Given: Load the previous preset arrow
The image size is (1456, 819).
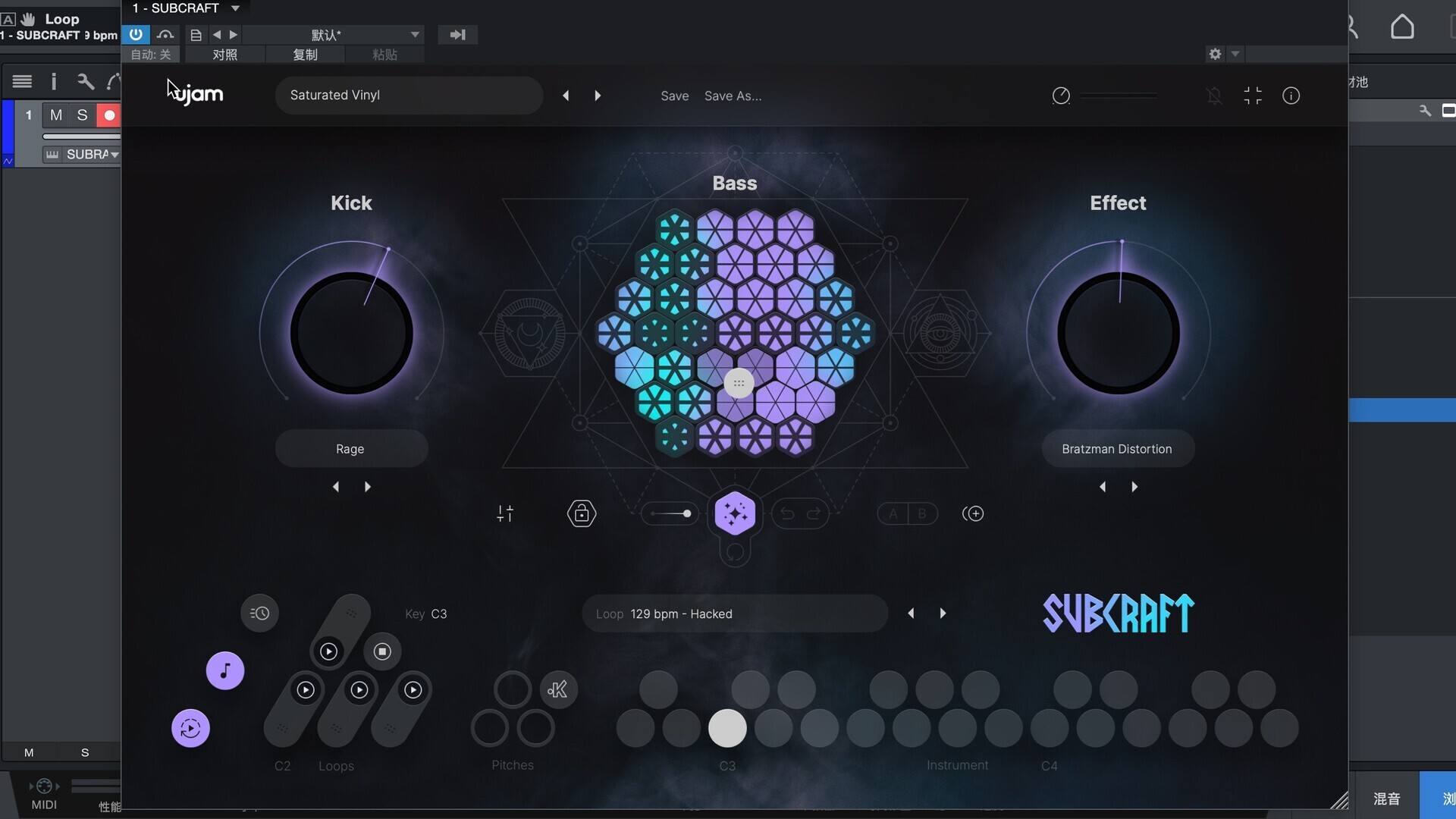Looking at the screenshot, I should pos(566,96).
